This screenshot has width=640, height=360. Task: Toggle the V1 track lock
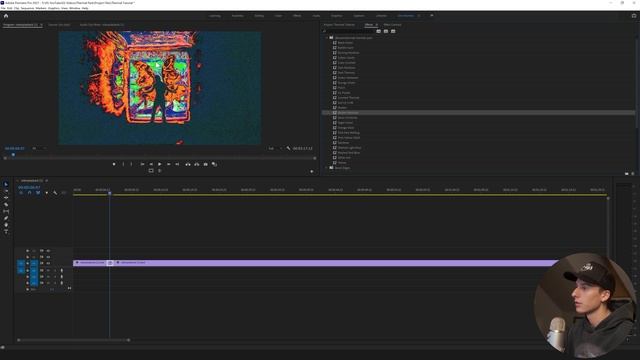[x=28, y=263]
